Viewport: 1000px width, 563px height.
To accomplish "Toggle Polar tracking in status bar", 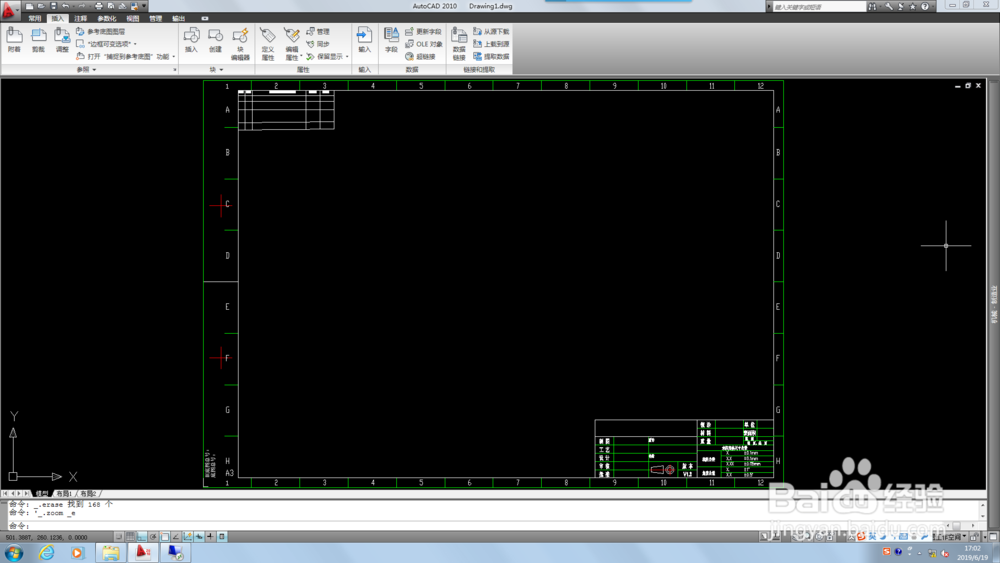I will pos(153,537).
